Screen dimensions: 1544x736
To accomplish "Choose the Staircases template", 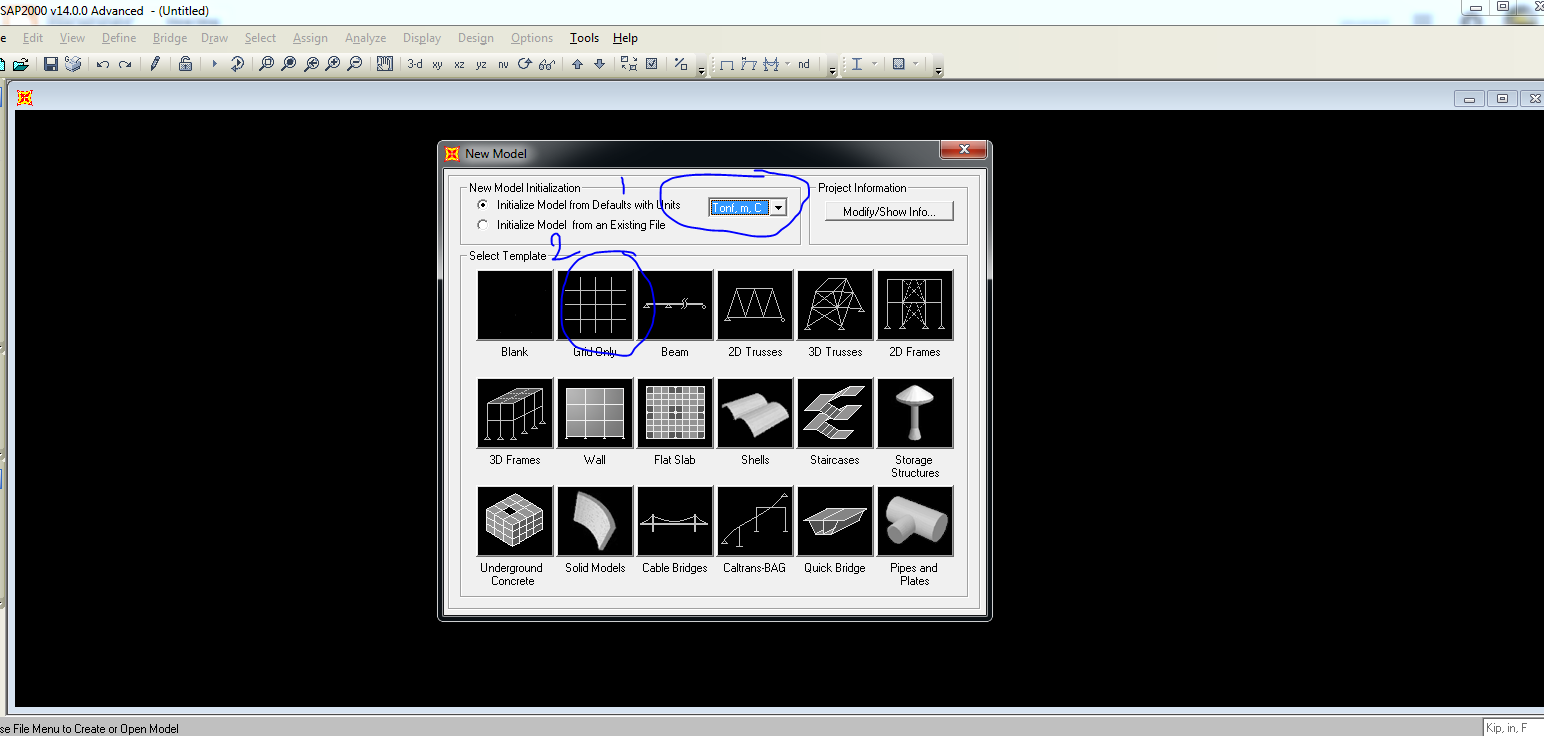I will point(835,413).
